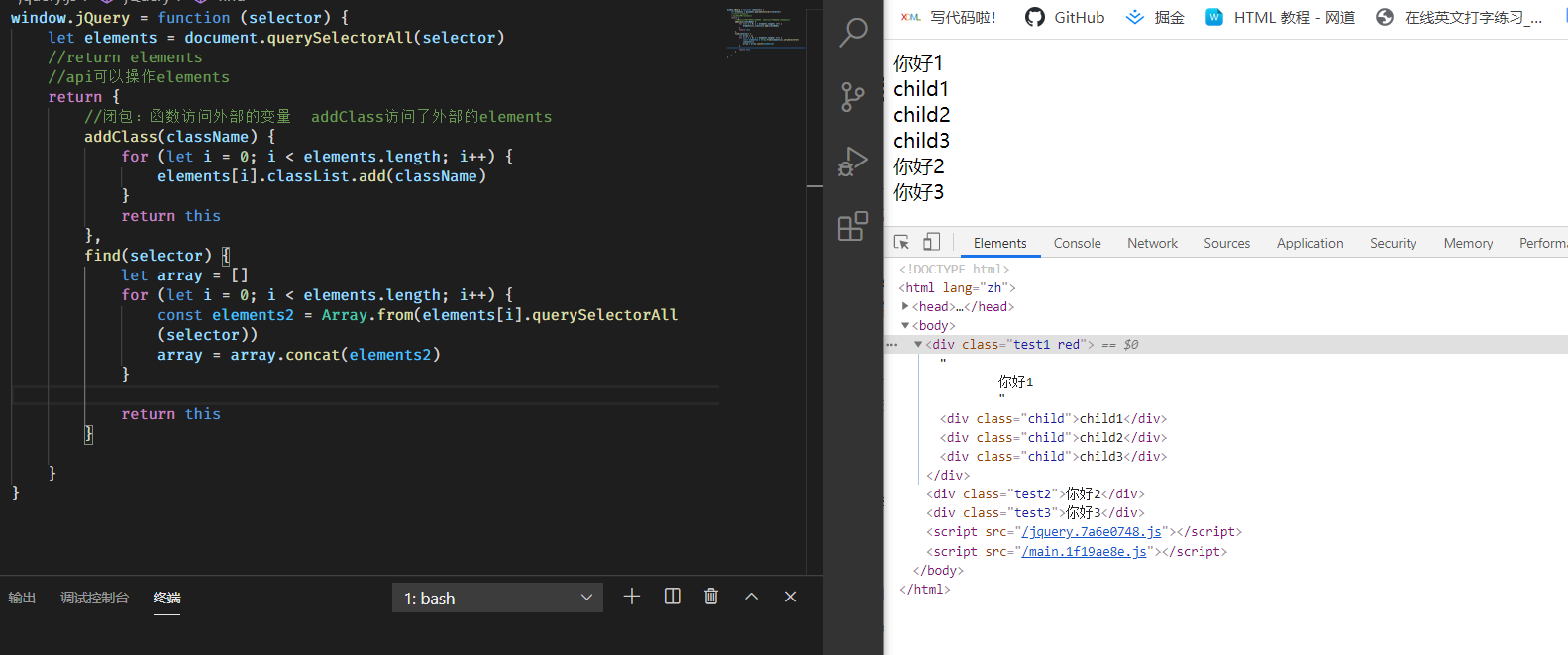Add a new terminal with plus icon
The height and width of the screenshot is (655, 1568).
pos(632,597)
